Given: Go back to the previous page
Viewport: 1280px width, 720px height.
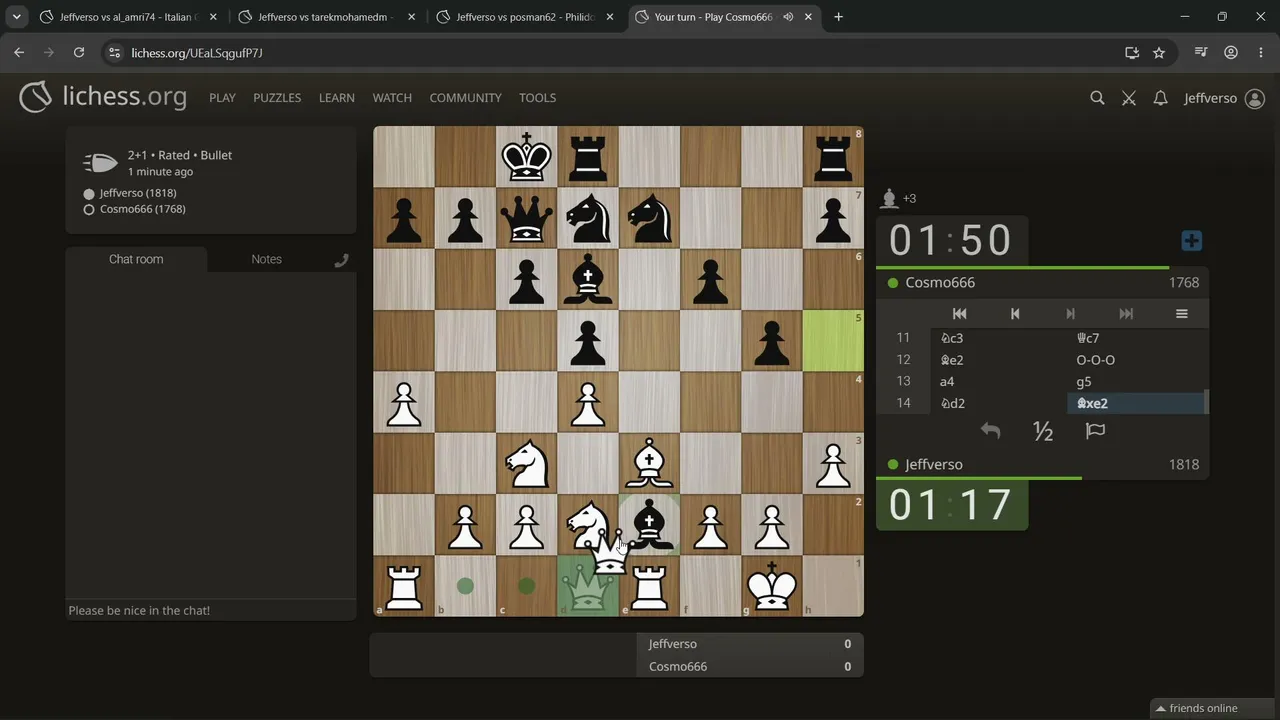Looking at the screenshot, I should (19, 53).
